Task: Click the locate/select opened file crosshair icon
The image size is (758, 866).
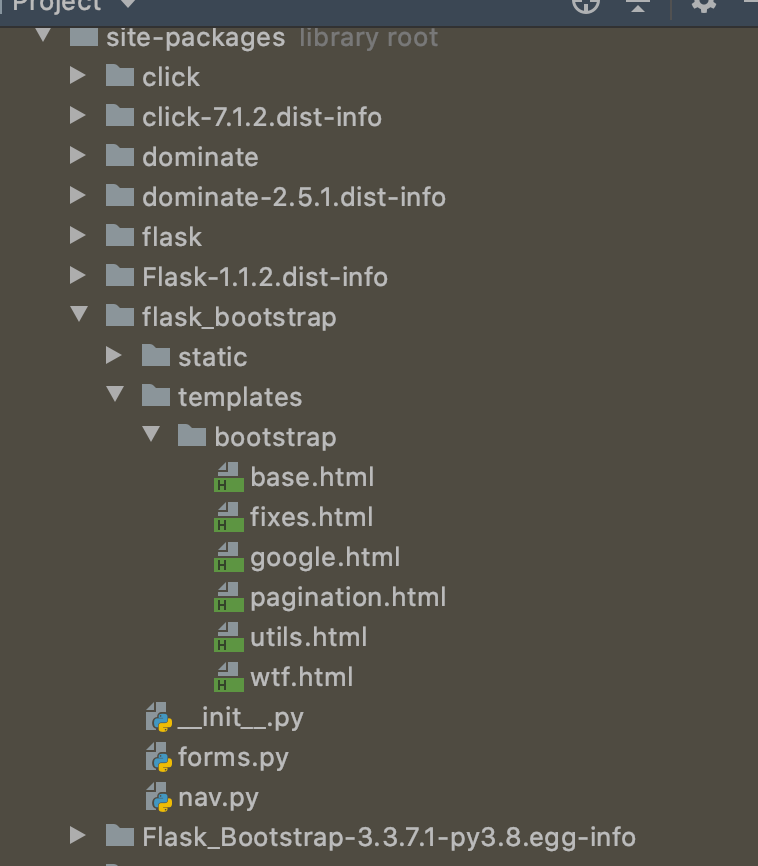Action: pyautogui.click(x=586, y=5)
